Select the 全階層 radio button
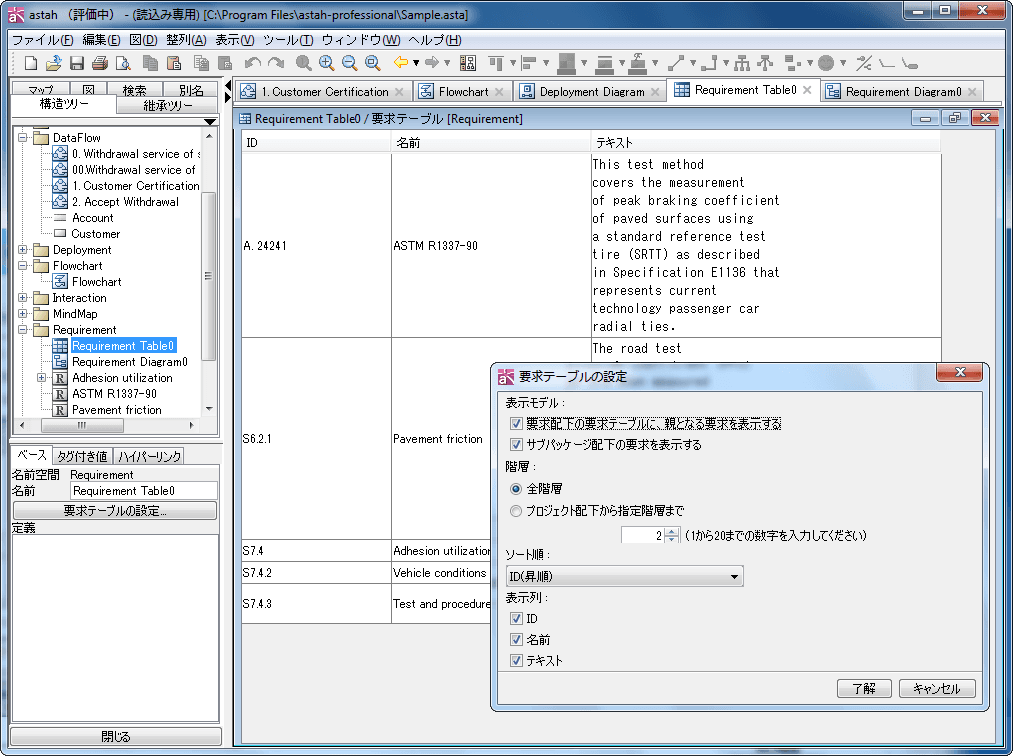 516,489
